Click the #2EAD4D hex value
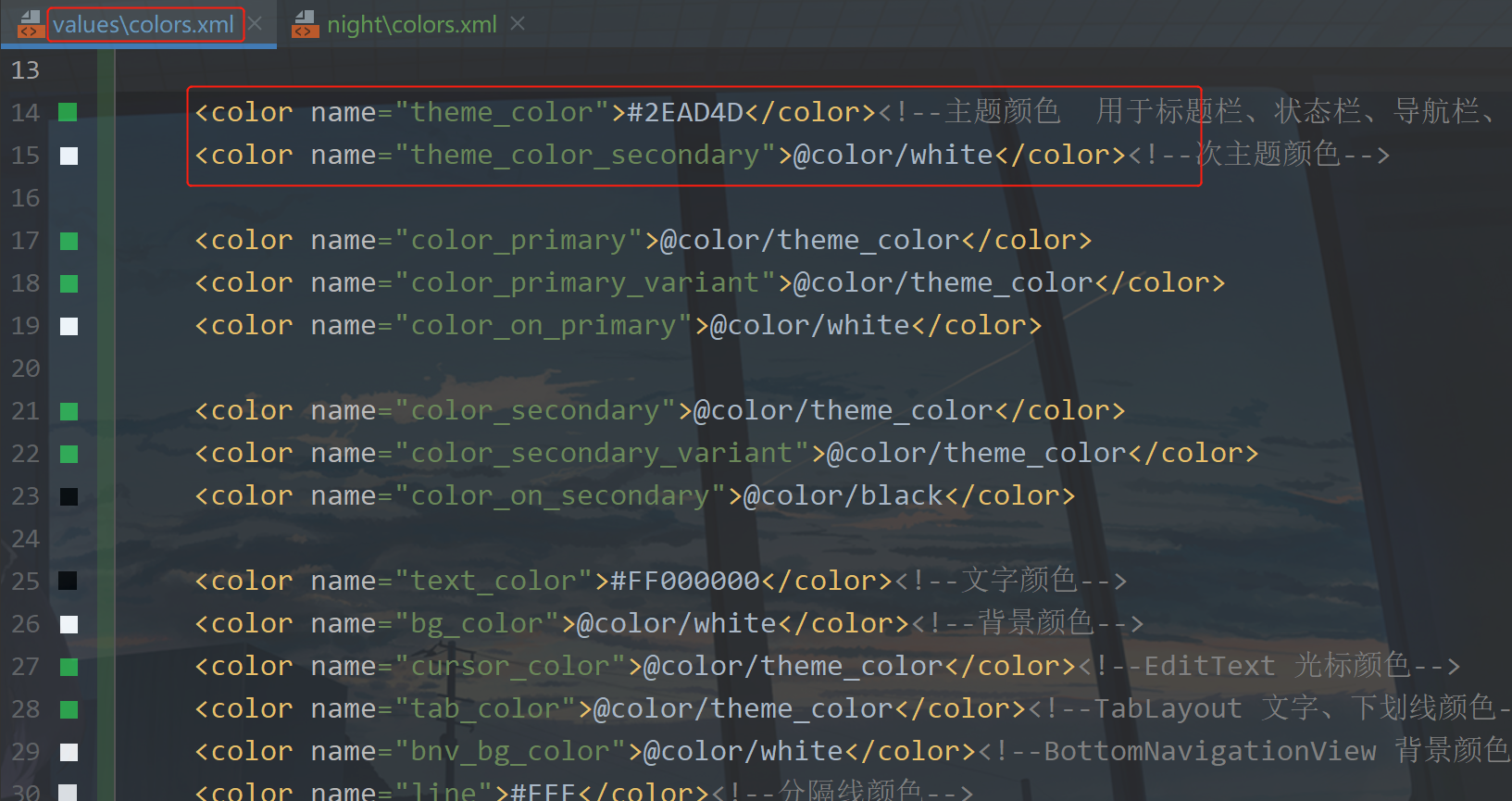Viewport: 1512px width, 801px height. [x=685, y=113]
